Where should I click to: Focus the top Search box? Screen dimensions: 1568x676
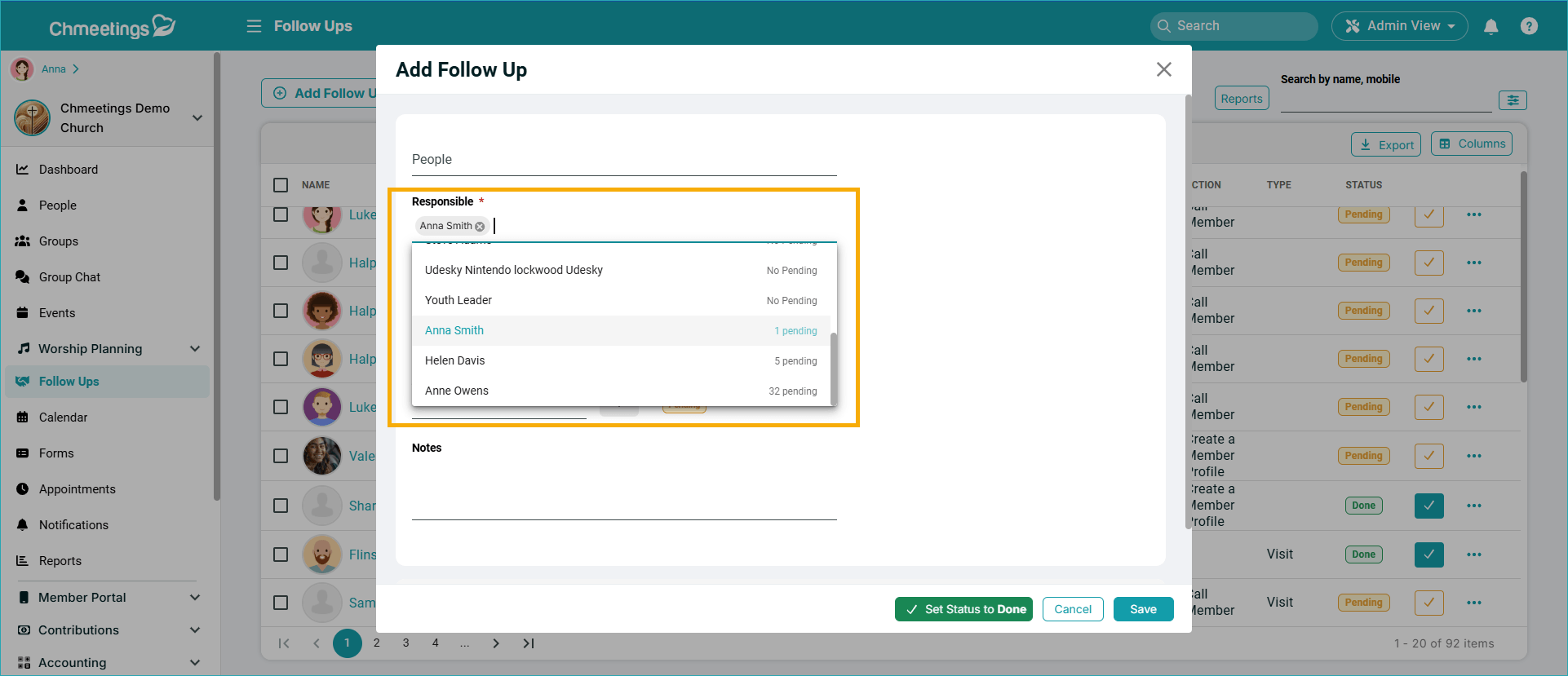pos(1234,26)
